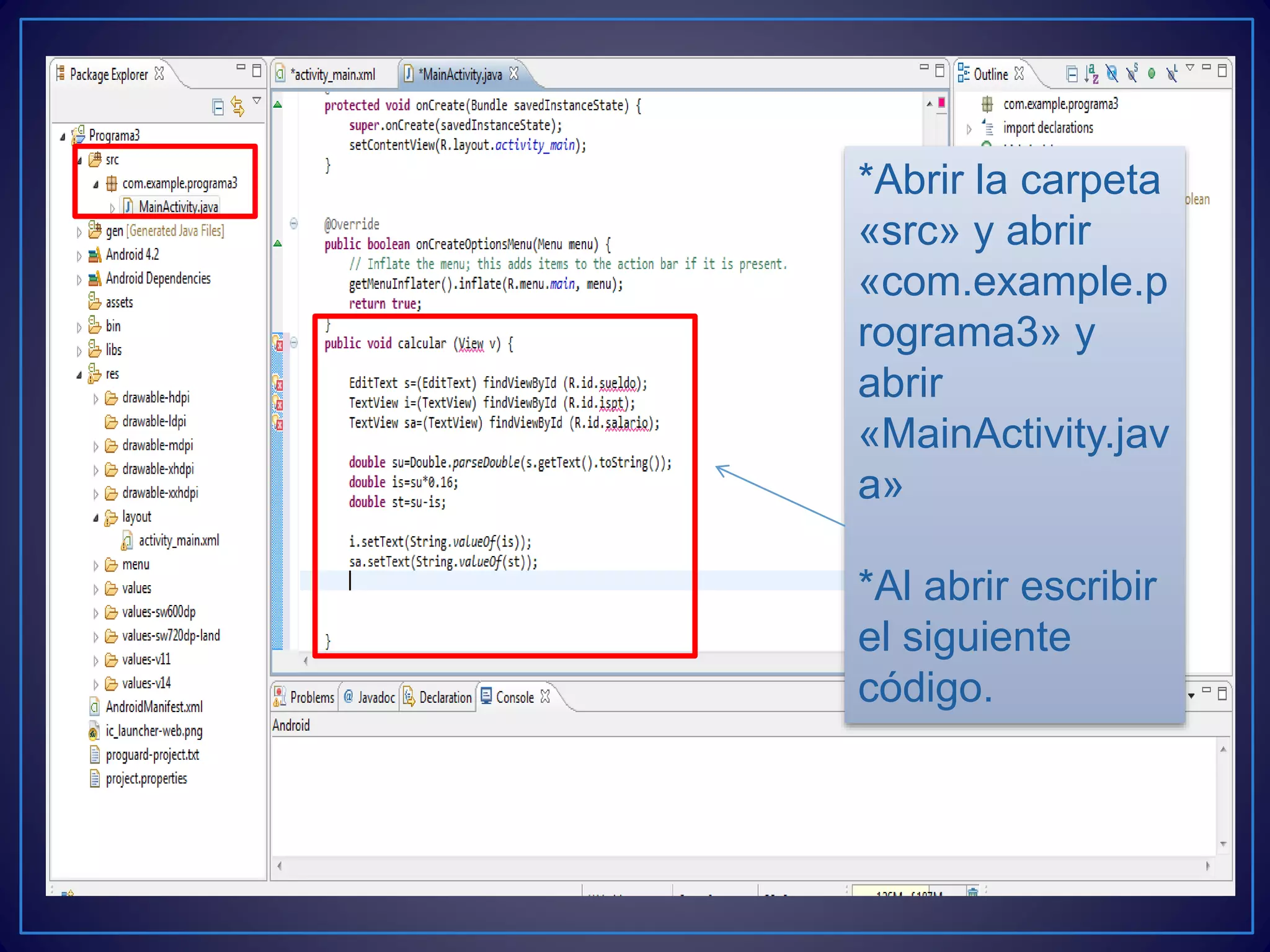Toggle alphabetical Sort in Outline toolbar

coord(1091,74)
